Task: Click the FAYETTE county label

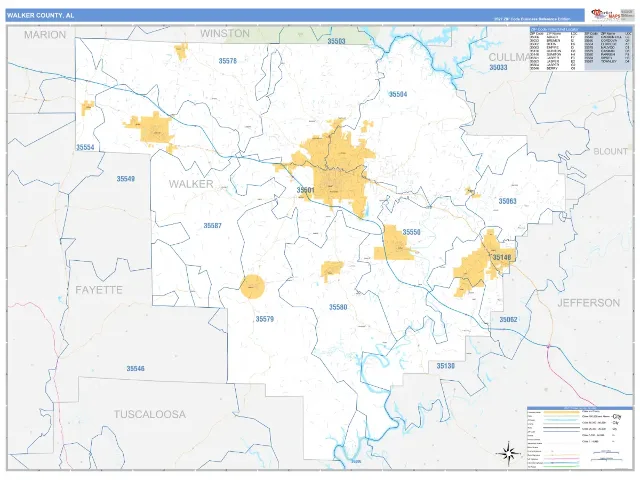Action: 99,290
